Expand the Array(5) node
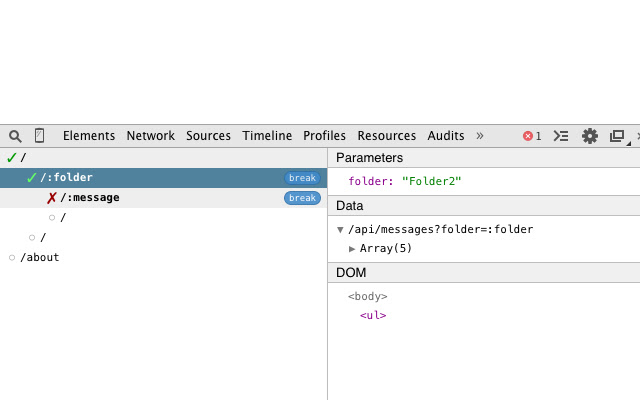This screenshot has height=400, width=640. tap(352, 249)
